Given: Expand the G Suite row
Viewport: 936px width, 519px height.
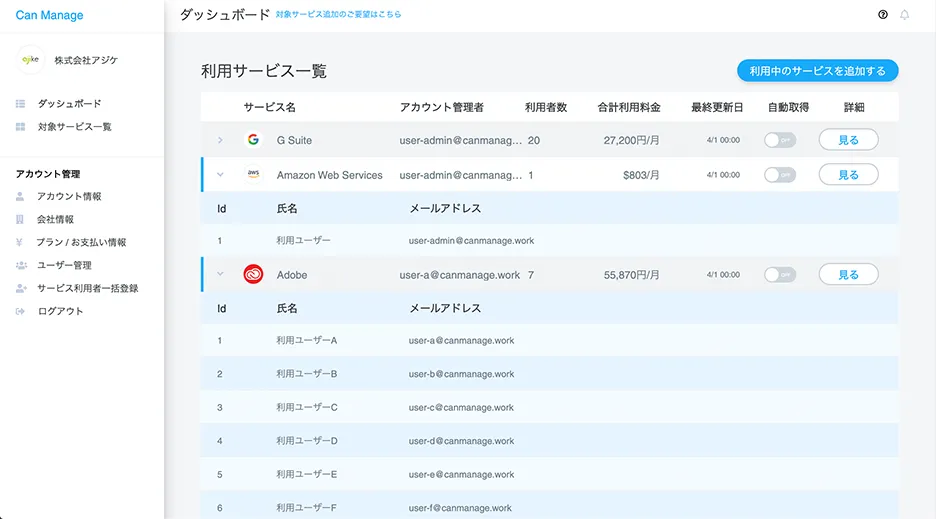Looking at the screenshot, I should 220,140.
